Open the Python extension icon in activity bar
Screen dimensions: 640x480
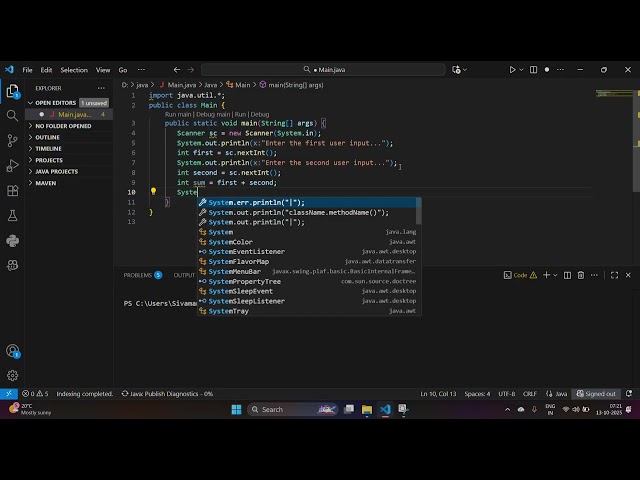click(x=12, y=241)
